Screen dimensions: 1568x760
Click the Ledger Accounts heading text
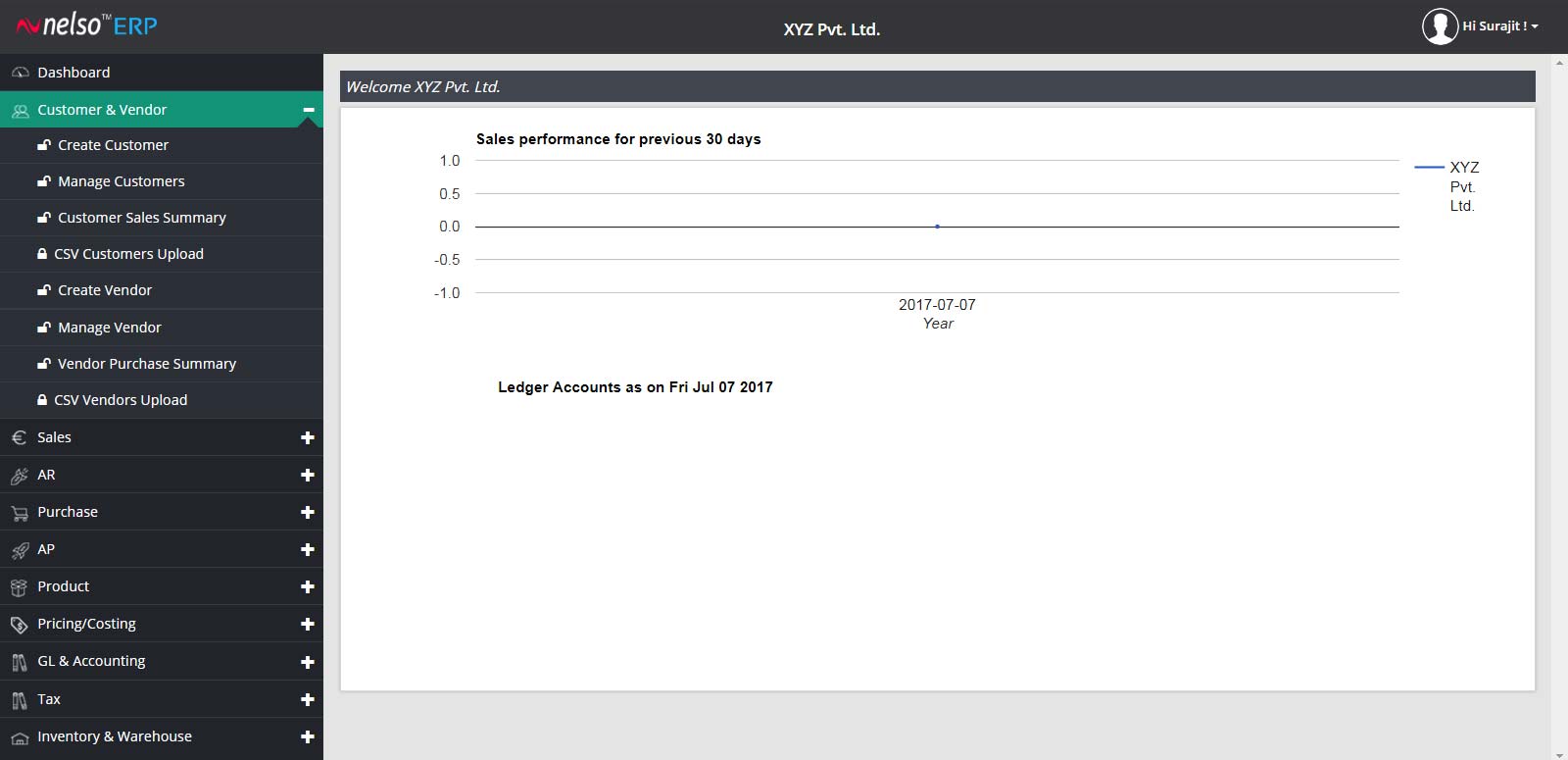[x=635, y=387]
